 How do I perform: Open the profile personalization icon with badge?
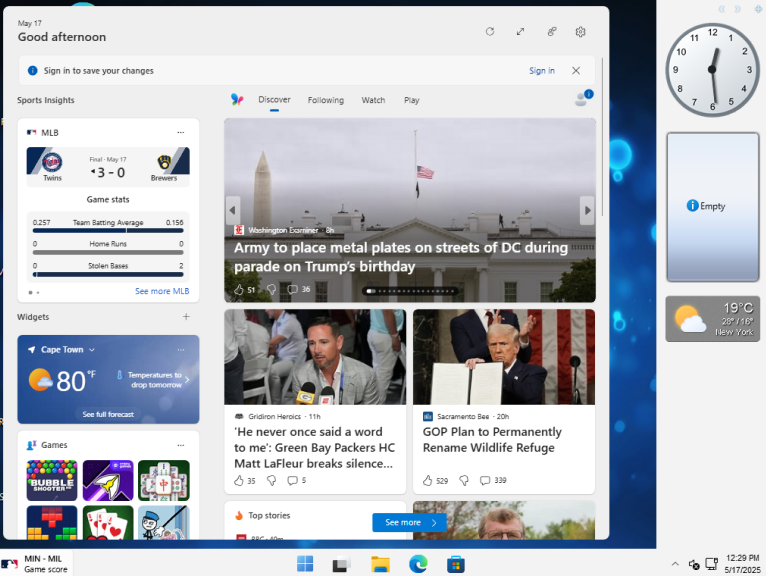[x=583, y=98]
